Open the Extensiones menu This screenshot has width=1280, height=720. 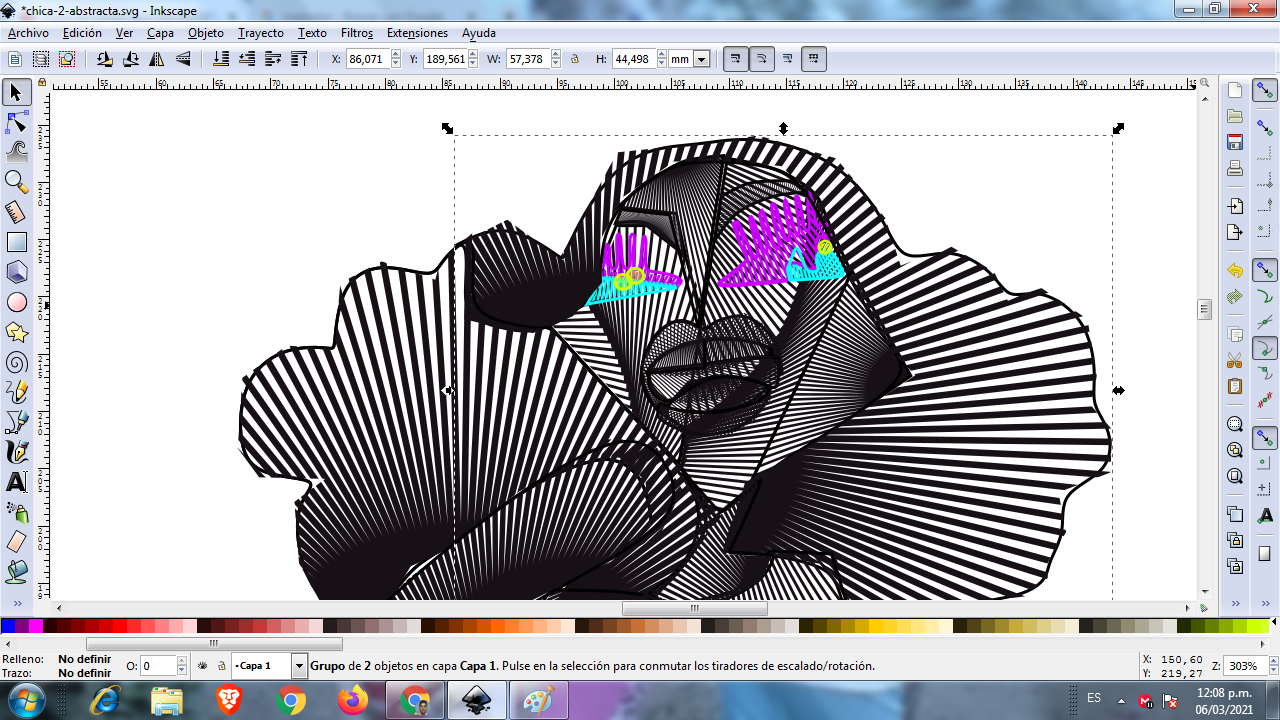click(x=417, y=33)
